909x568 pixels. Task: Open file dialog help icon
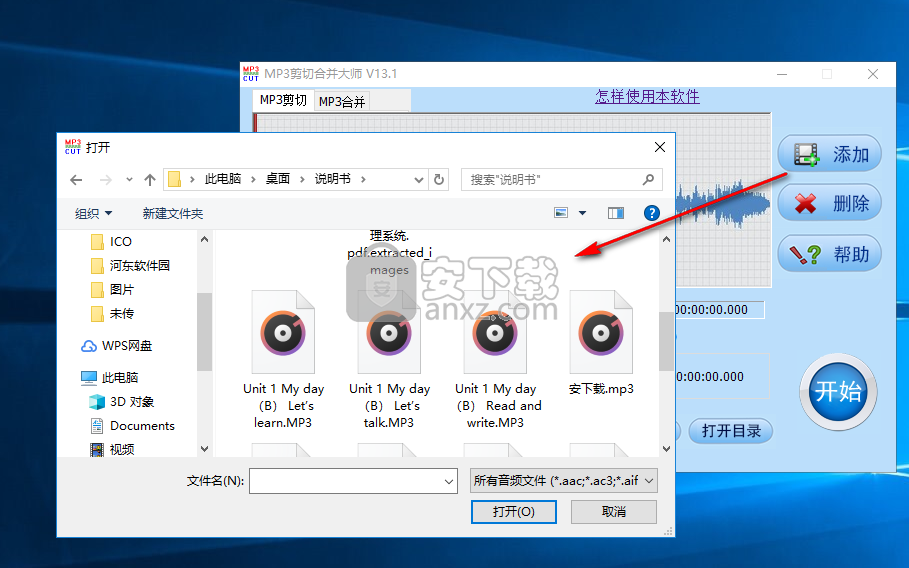point(652,213)
